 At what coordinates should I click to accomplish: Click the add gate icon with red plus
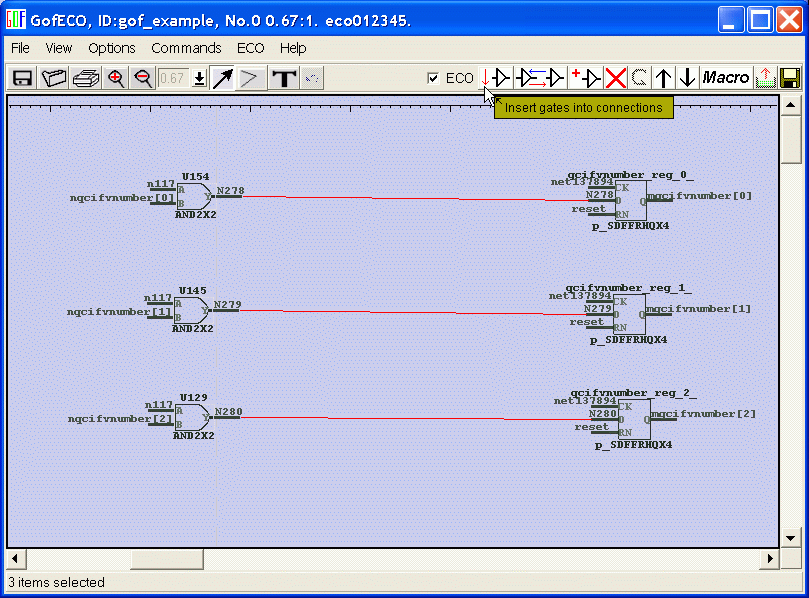(x=585, y=78)
